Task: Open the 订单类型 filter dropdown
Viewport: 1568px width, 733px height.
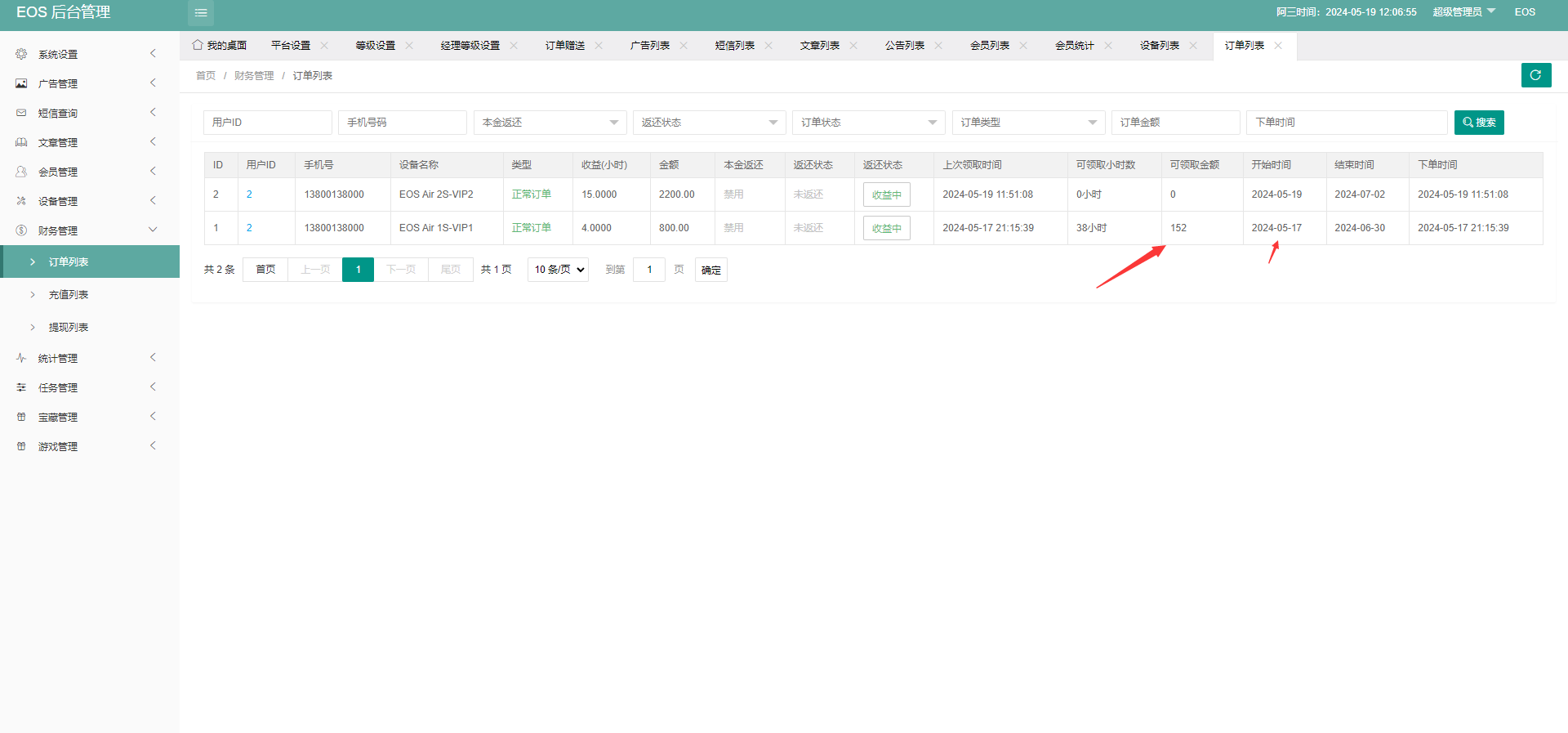Action: click(x=1028, y=123)
